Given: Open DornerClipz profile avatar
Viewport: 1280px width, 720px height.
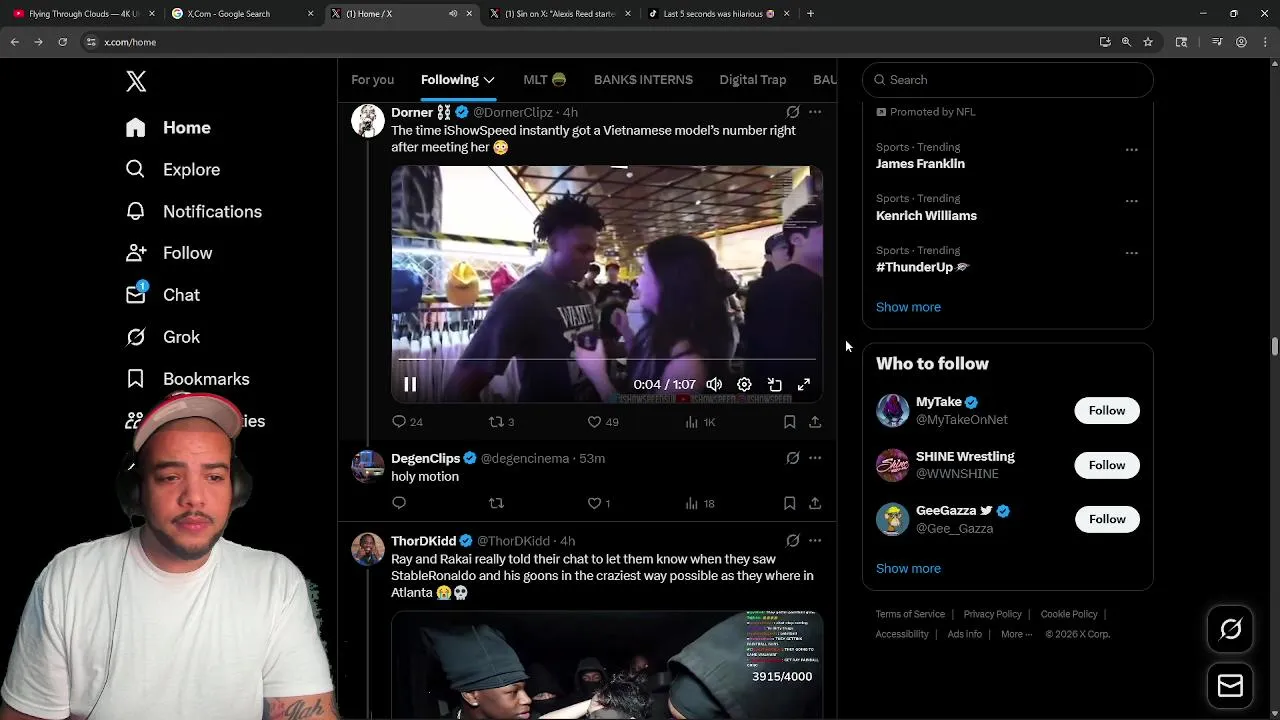Looking at the screenshot, I should tap(368, 121).
